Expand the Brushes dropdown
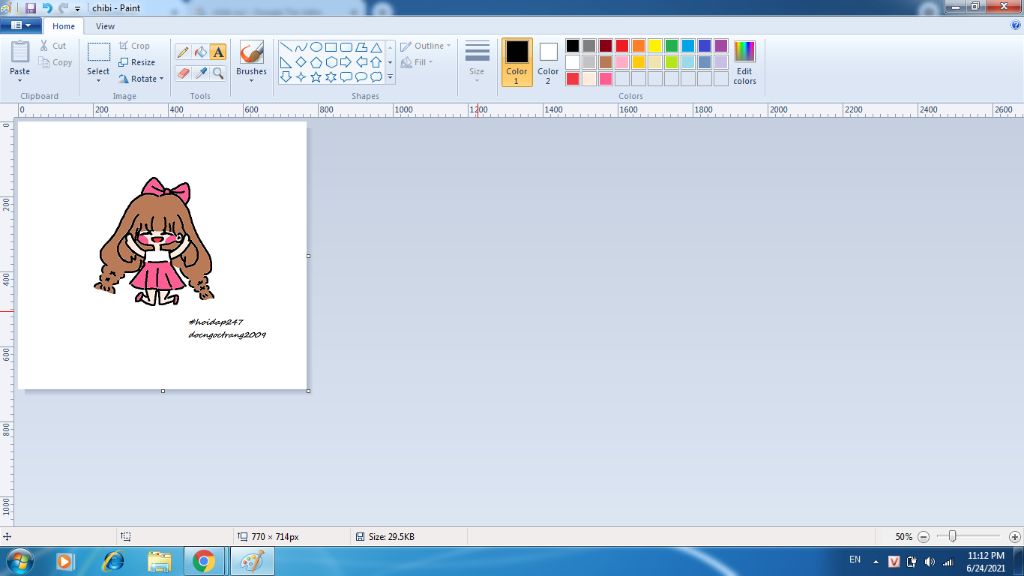The width and height of the screenshot is (1024, 576). (251, 80)
